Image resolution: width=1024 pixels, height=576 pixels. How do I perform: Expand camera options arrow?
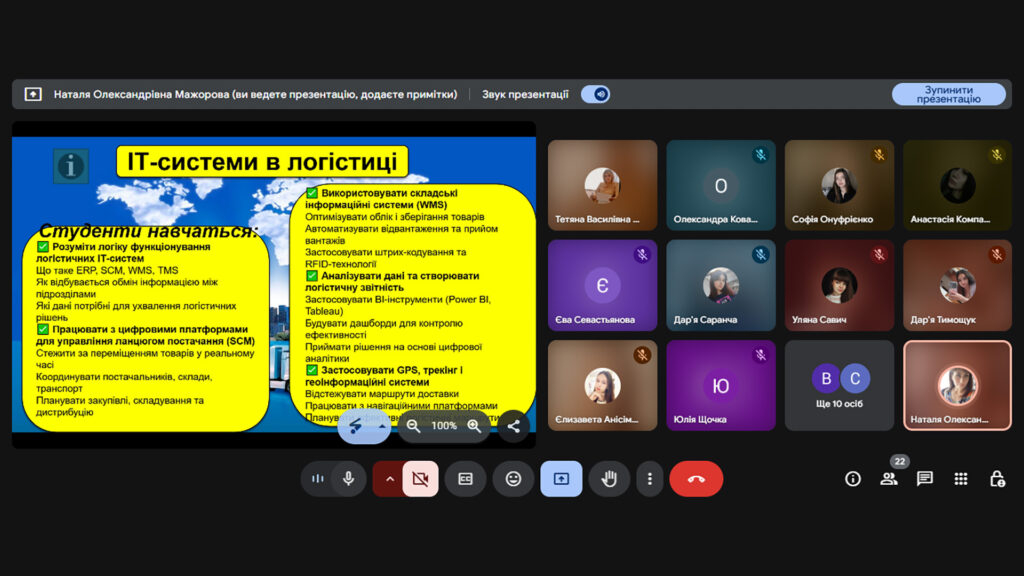coord(389,479)
